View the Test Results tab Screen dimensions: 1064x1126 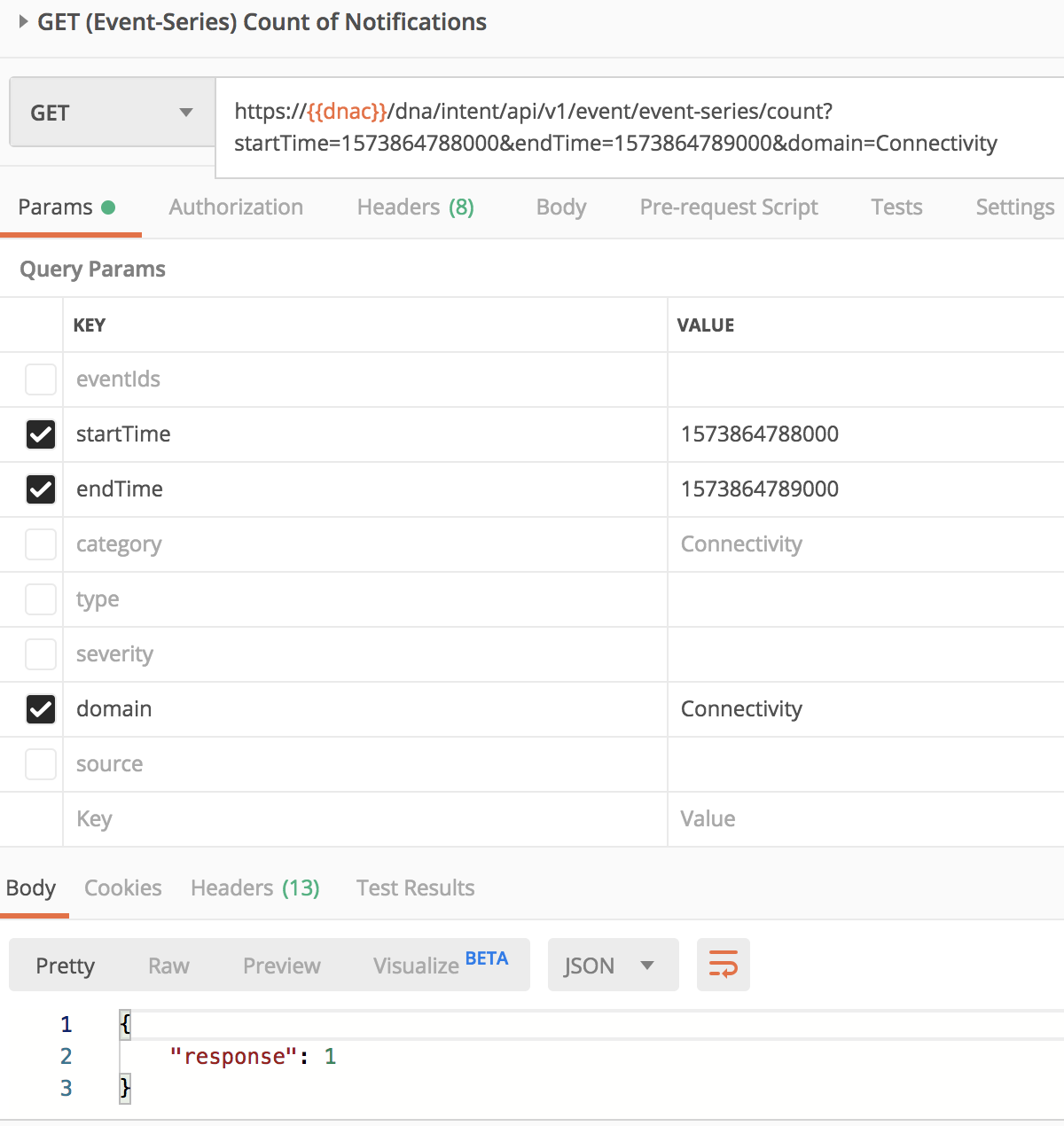pos(415,888)
